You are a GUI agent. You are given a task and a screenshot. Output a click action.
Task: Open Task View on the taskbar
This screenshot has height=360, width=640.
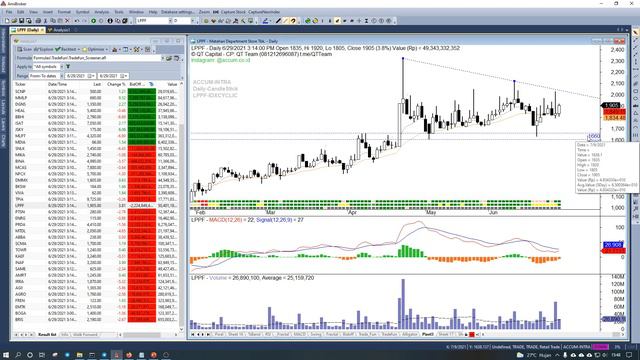coord(42,355)
